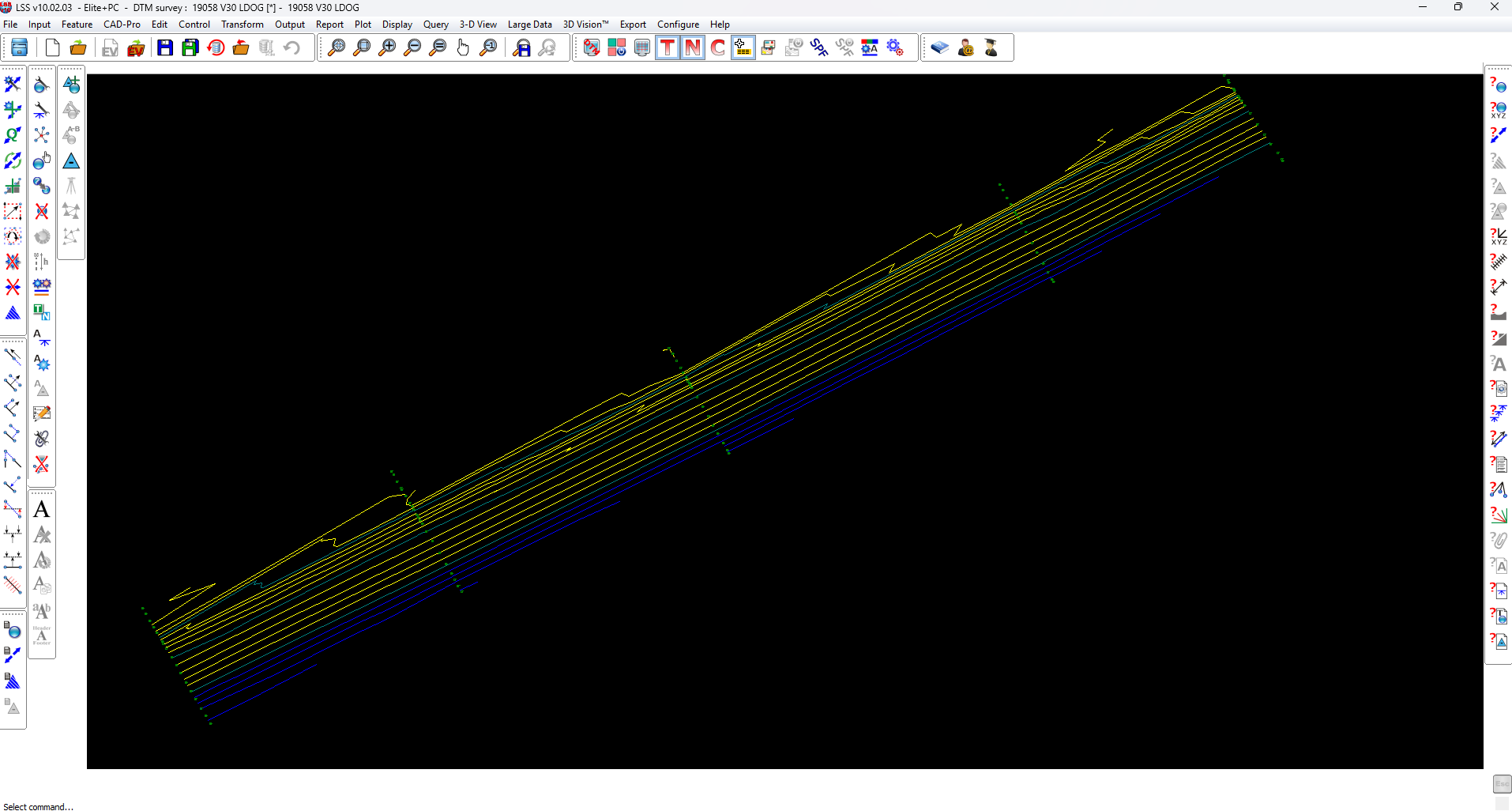Click the zoom in magnifier with plus
This screenshot has width=1512, height=811.
coord(387,48)
